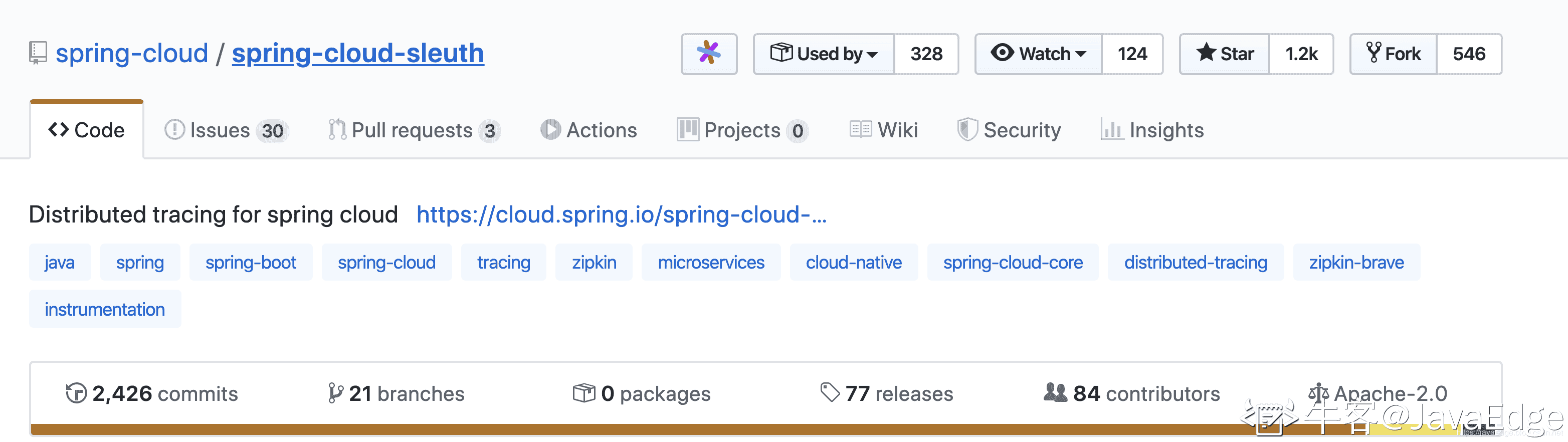Open the cloud.spring.io project link
Screen dimensions: 1568x442
pos(622,214)
